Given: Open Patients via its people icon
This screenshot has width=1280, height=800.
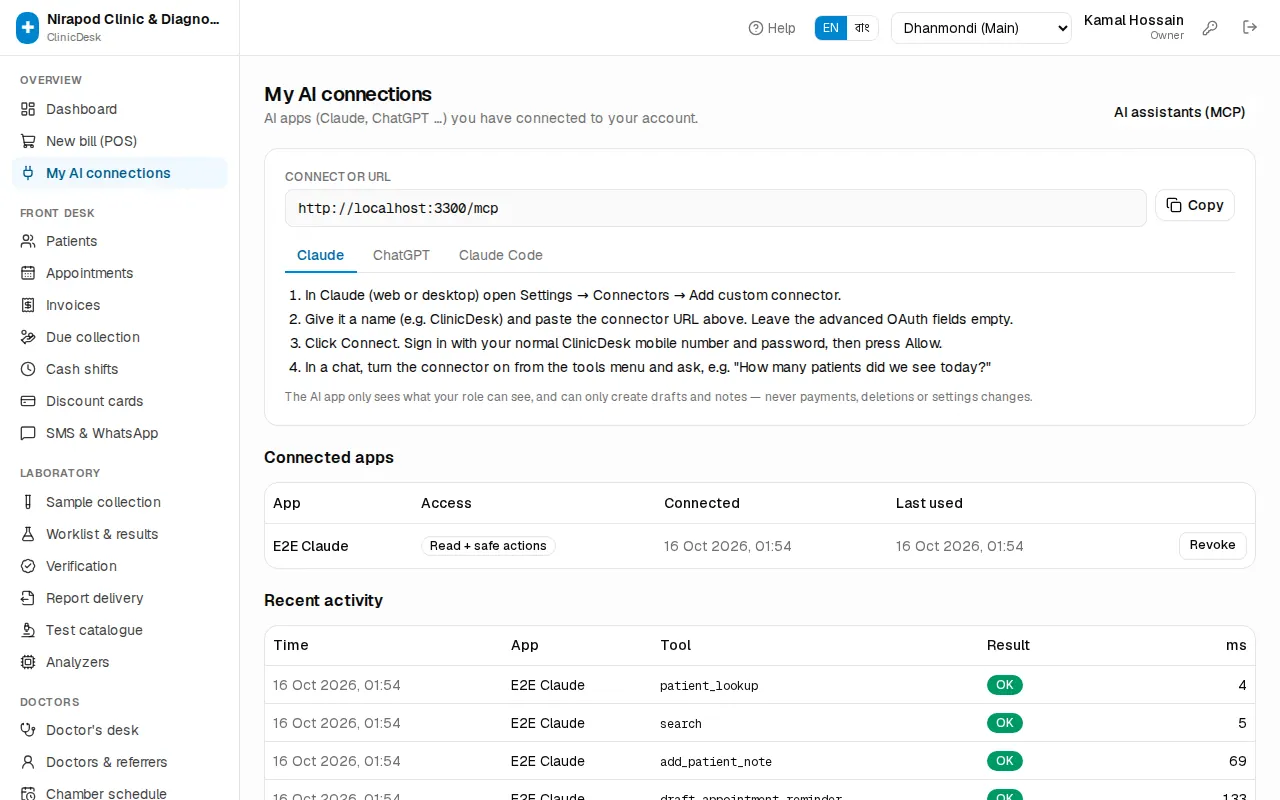Looking at the screenshot, I should click(x=28, y=241).
